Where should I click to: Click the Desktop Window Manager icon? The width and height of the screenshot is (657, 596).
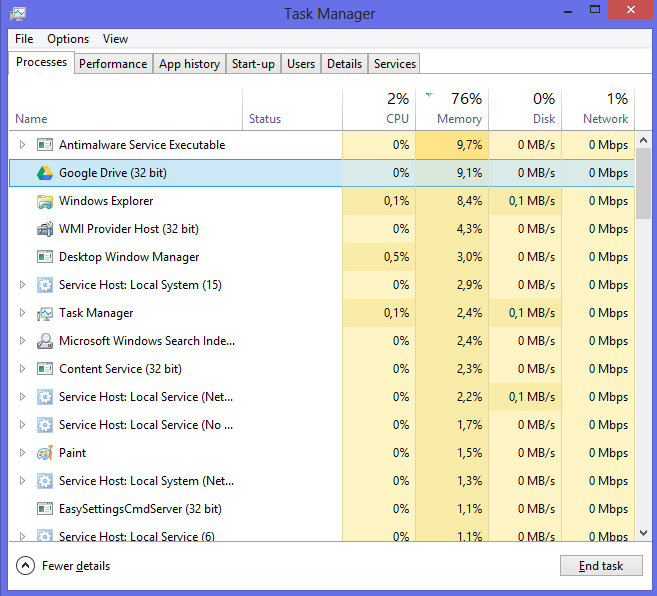click(45, 257)
